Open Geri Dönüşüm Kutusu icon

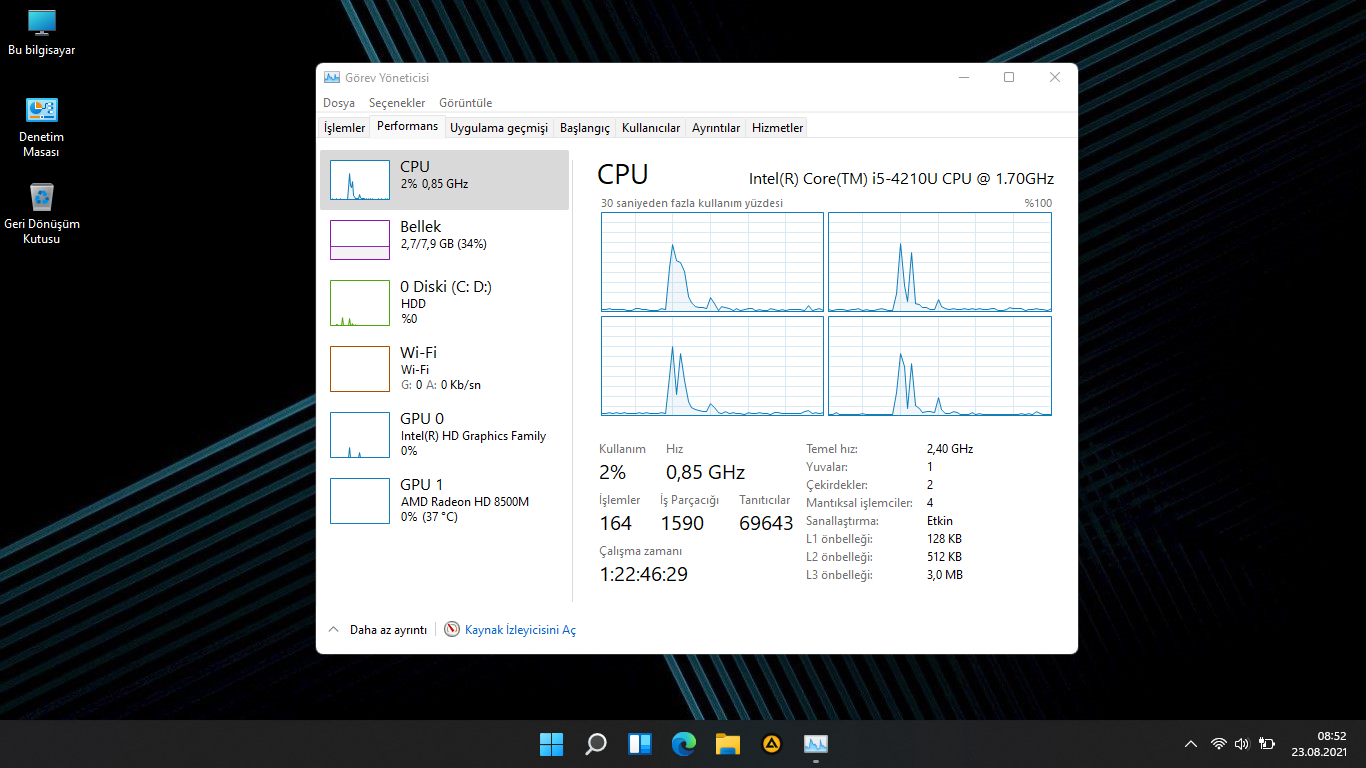click(42, 213)
